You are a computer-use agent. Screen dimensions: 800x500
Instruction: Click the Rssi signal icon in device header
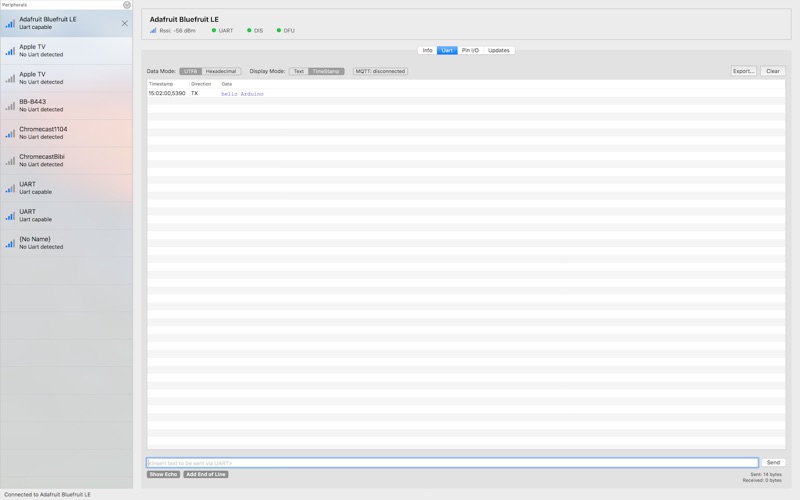point(153,31)
